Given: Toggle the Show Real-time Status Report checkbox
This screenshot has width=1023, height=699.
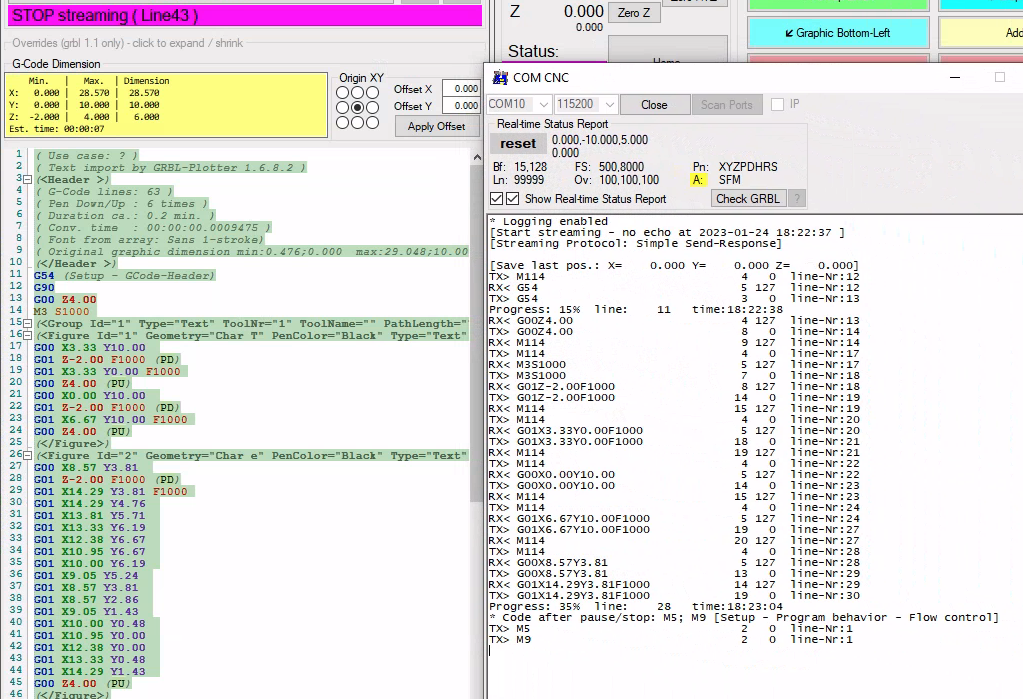Looking at the screenshot, I should tap(513, 199).
